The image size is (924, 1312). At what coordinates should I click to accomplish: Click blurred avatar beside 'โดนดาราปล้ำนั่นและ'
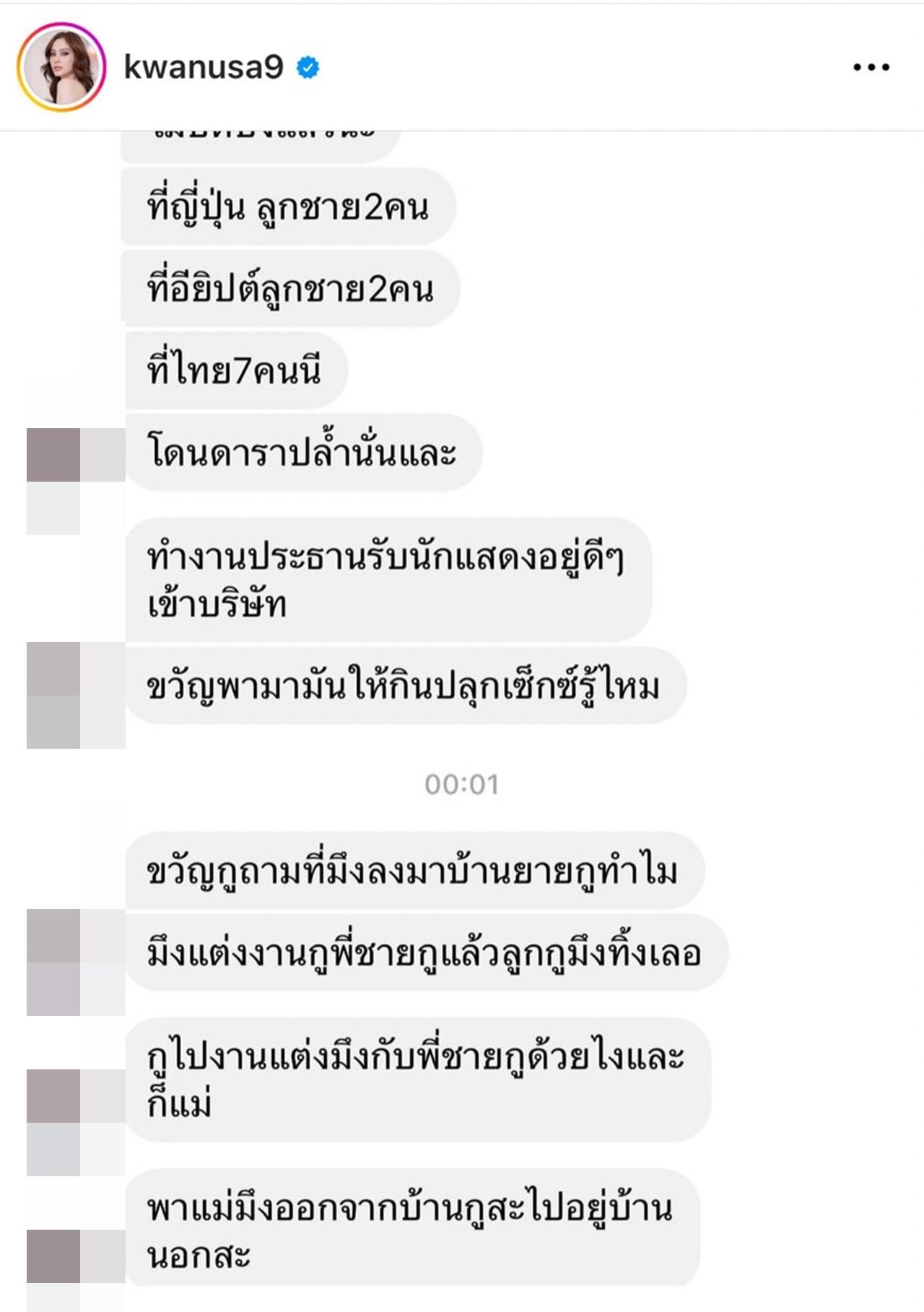pos(76,481)
